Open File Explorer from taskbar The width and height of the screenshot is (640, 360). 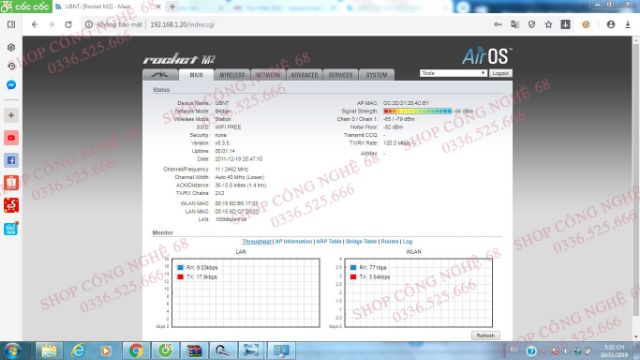pyautogui.click(x=49, y=351)
